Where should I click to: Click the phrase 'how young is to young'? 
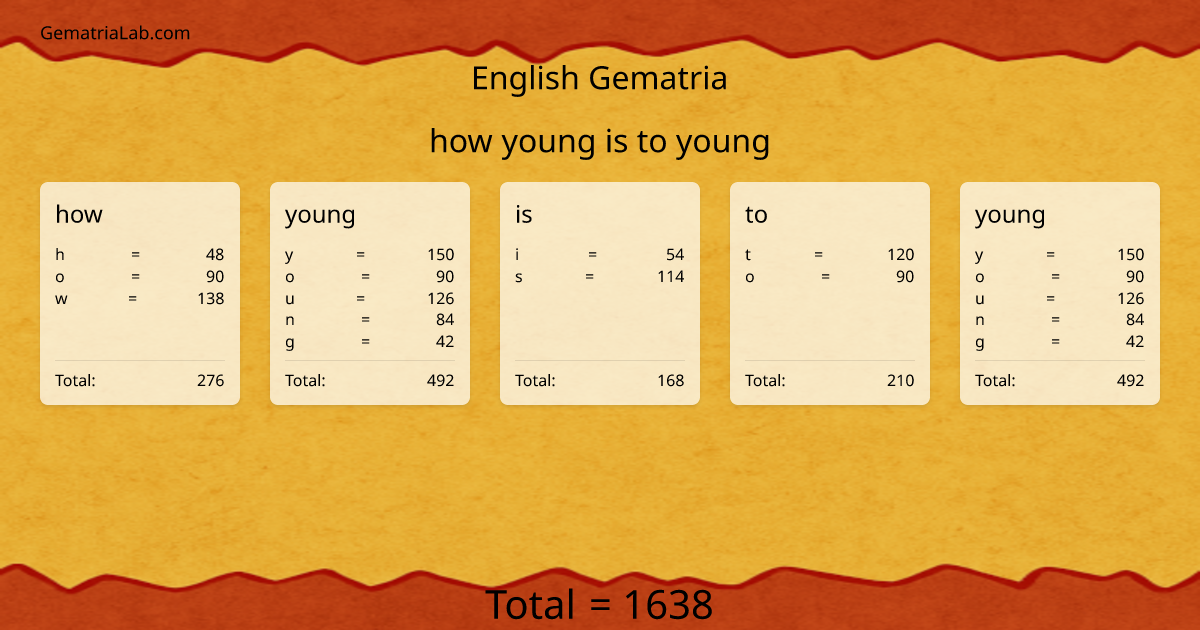click(599, 142)
